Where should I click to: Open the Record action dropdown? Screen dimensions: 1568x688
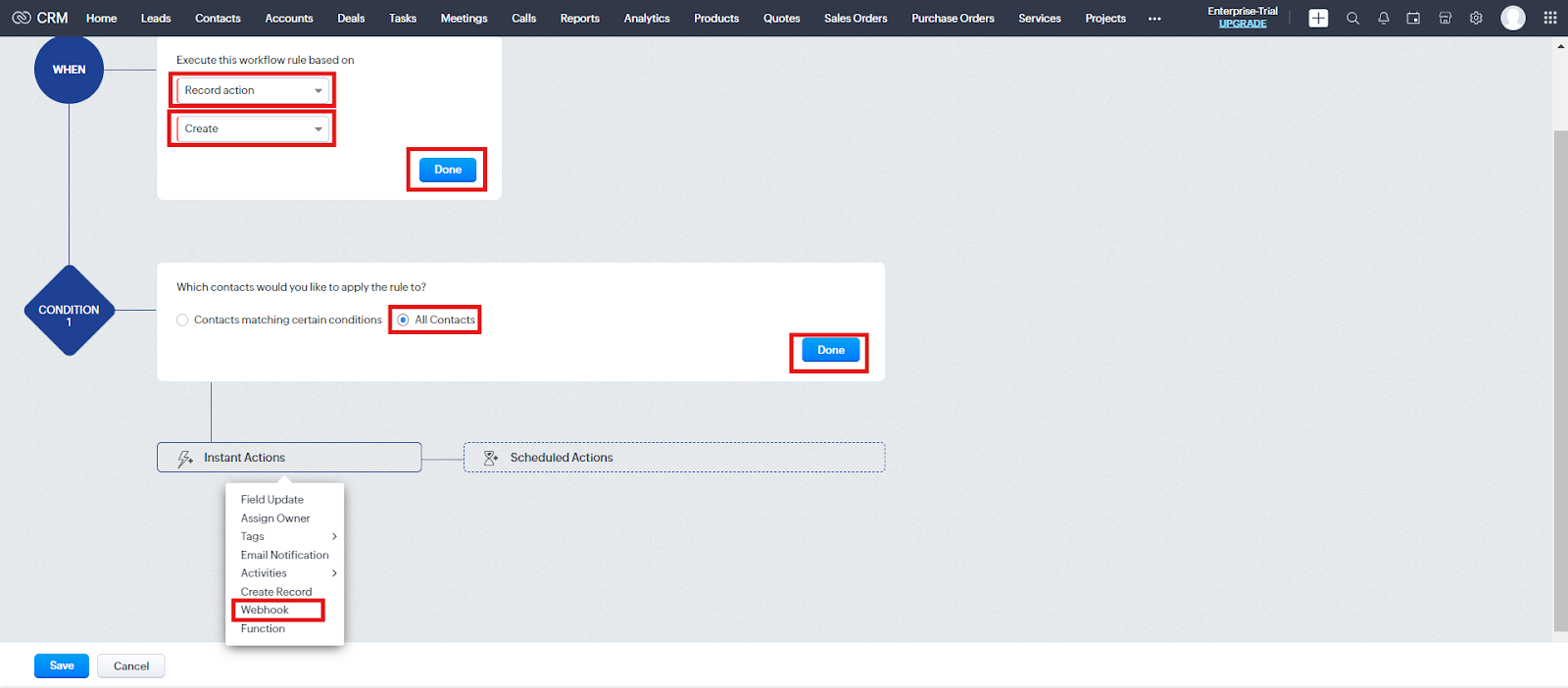pyautogui.click(x=253, y=90)
